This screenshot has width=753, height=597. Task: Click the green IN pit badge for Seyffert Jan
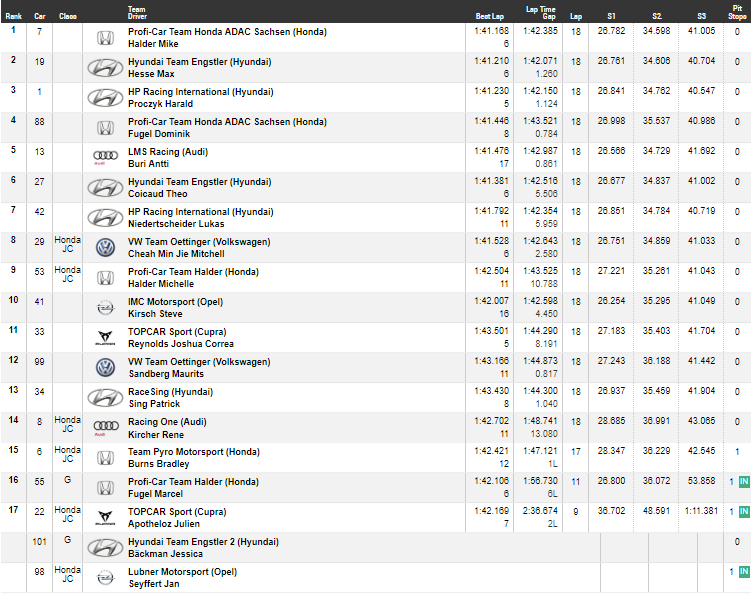(x=744, y=572)
